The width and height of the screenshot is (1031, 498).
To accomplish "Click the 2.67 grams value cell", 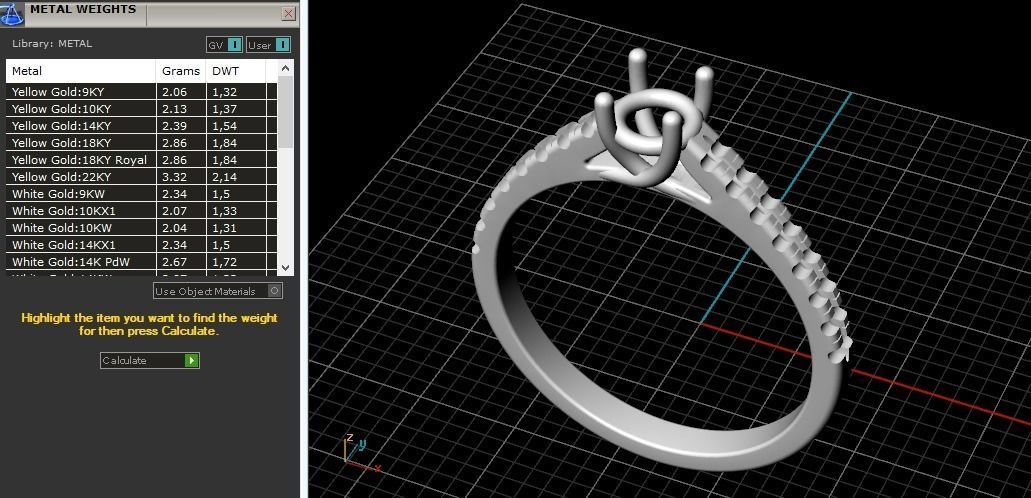I will tap(181, 262).
